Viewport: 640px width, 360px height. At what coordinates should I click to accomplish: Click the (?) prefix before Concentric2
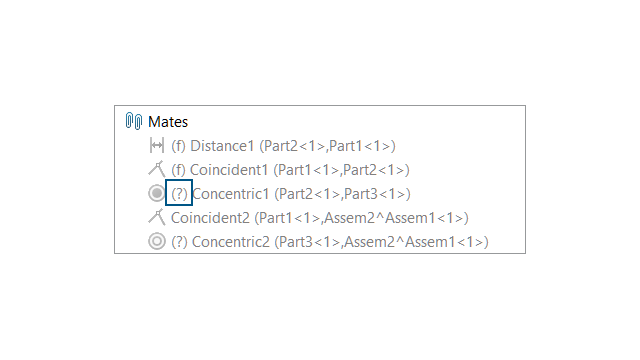[179, 242]
